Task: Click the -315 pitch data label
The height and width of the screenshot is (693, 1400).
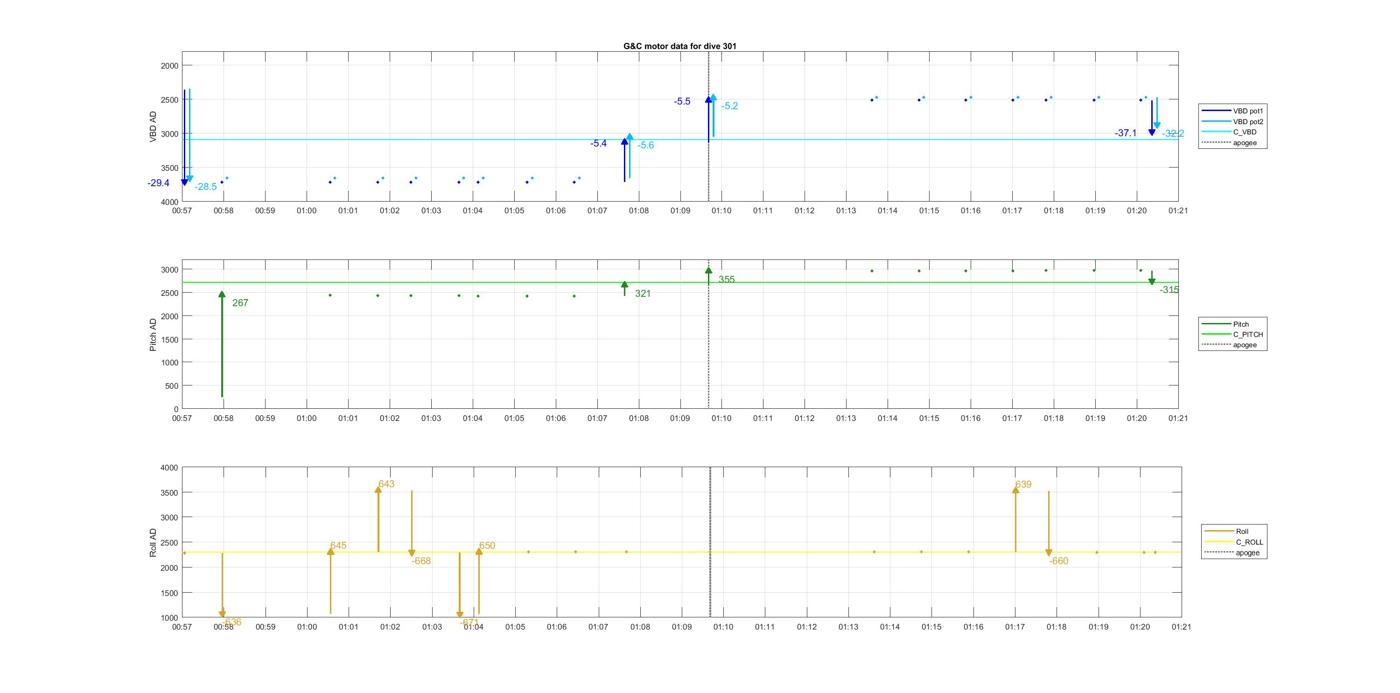Action: click(1169, 290)
